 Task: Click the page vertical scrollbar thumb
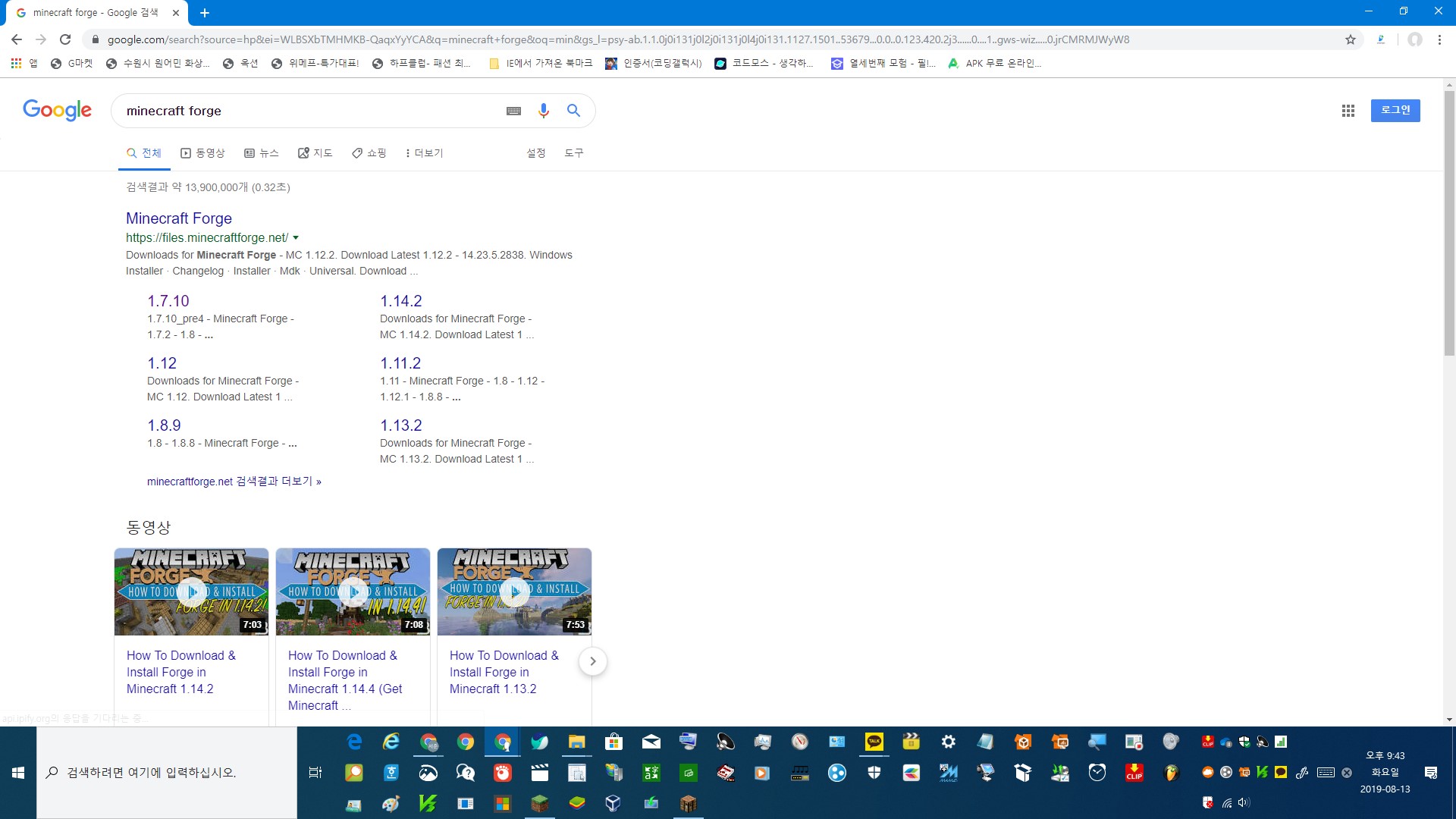tap(1449, 224)
